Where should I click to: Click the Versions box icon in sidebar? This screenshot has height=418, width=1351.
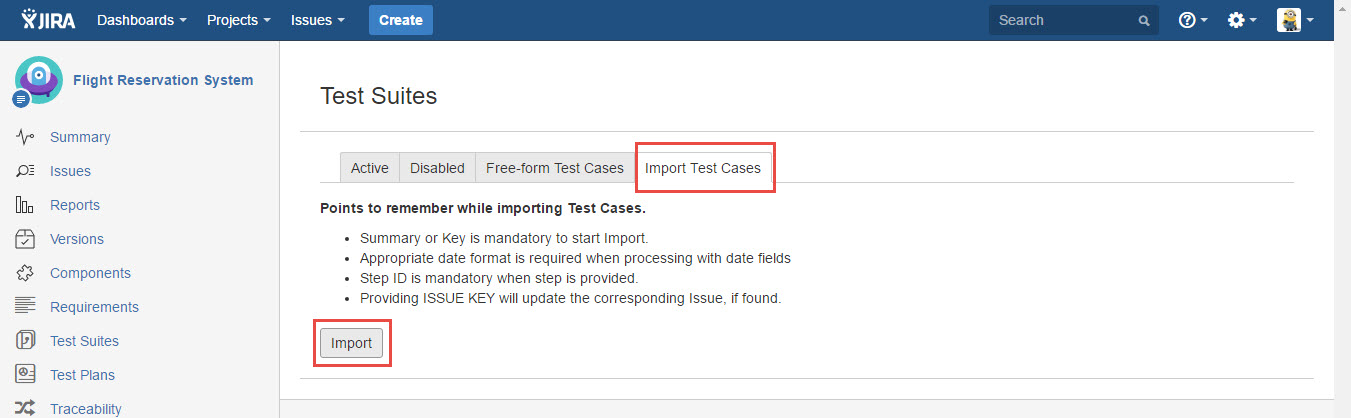coord(26,239)
